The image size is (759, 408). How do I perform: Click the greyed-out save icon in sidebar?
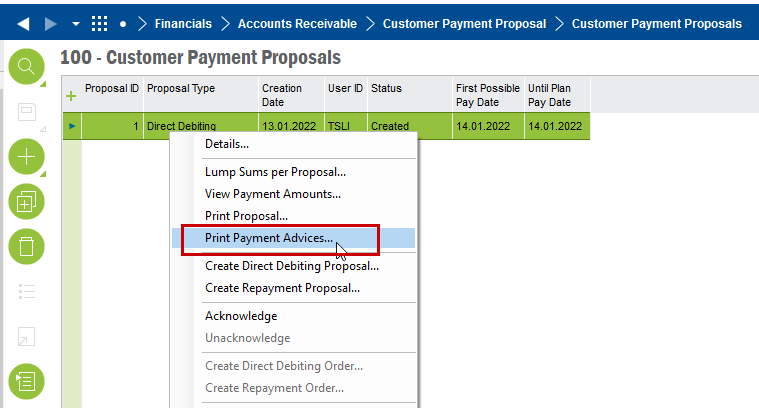[27, 112]
